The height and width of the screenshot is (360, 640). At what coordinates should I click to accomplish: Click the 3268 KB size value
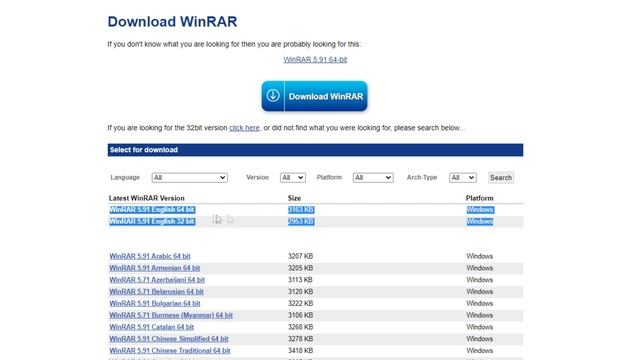[x=300, y=327]
